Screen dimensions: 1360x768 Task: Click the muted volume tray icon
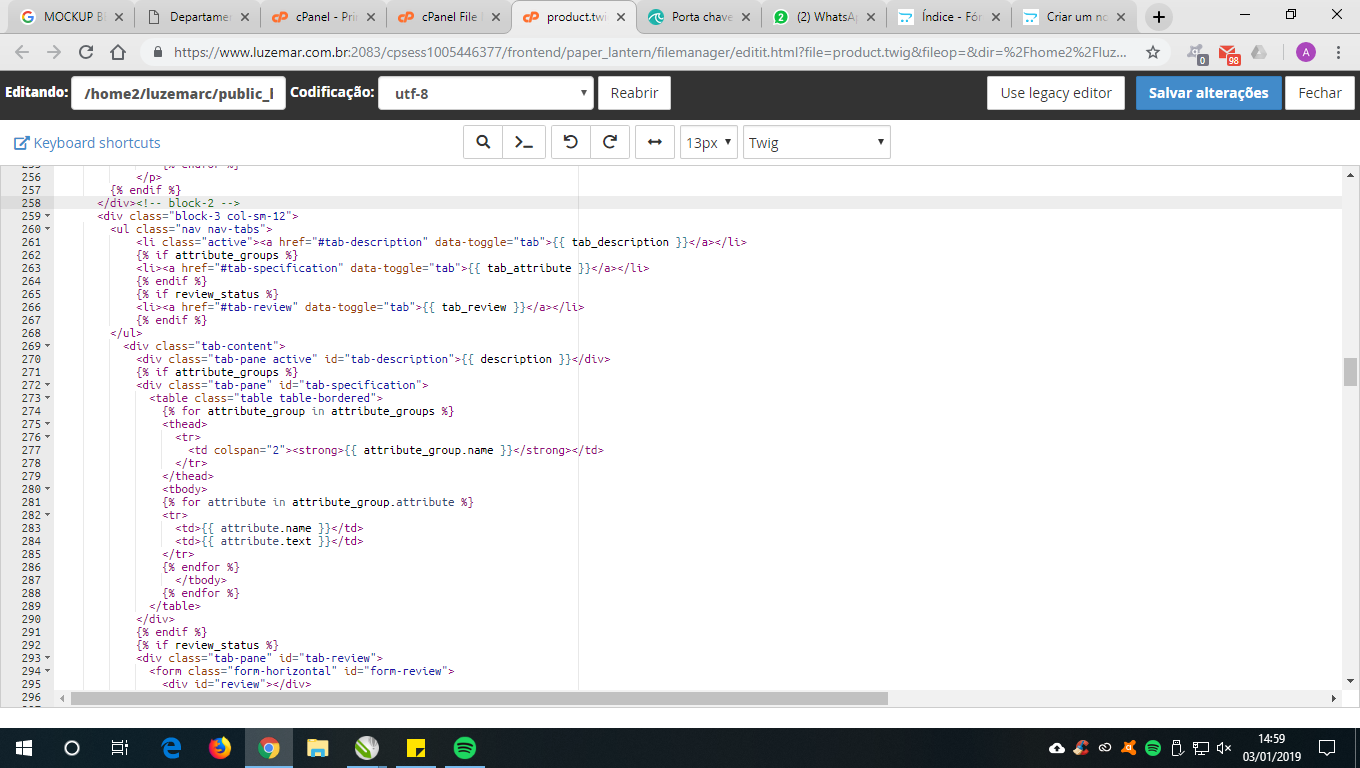[1224, 747]
